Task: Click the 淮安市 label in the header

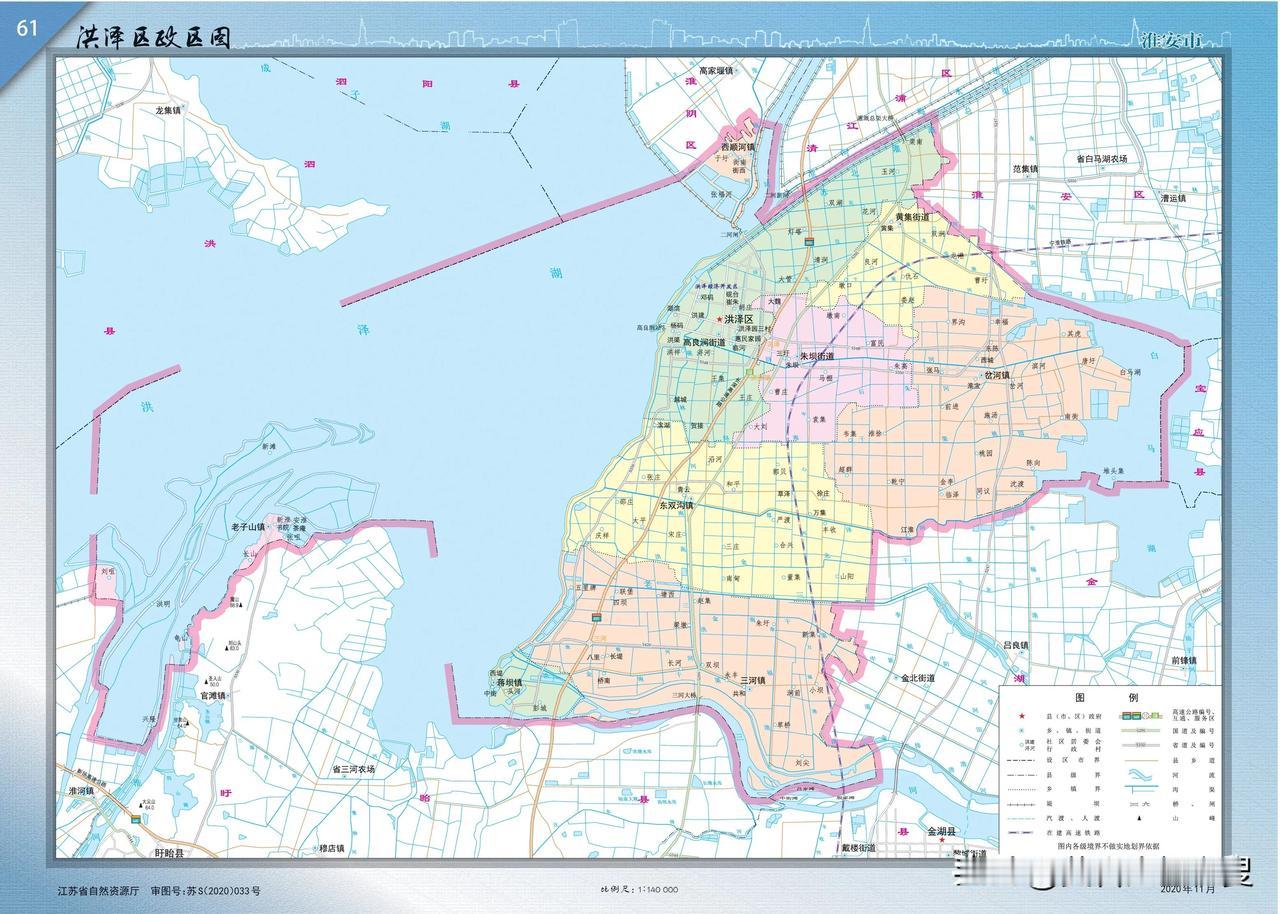Action: [x=1170, y=40]
